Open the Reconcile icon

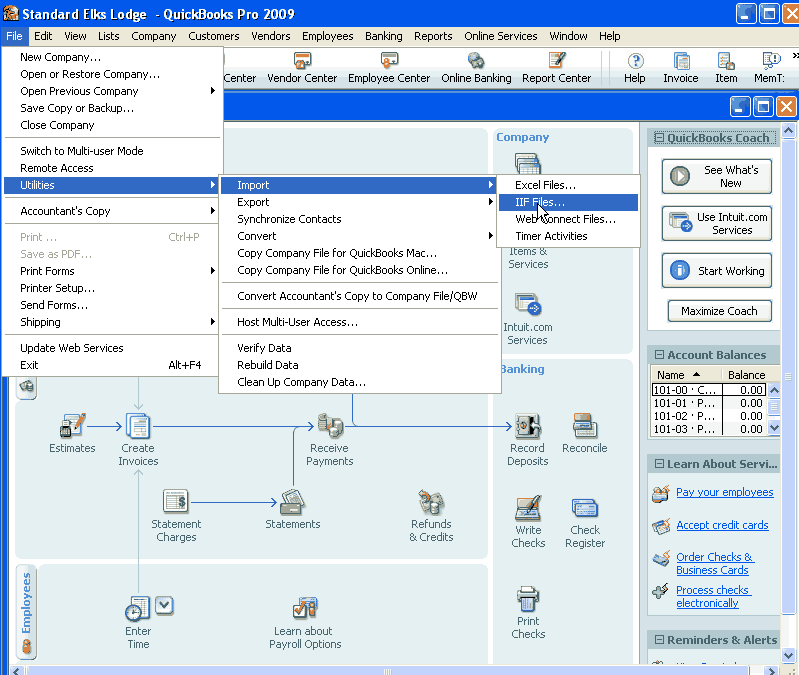(x=584, y=427)
